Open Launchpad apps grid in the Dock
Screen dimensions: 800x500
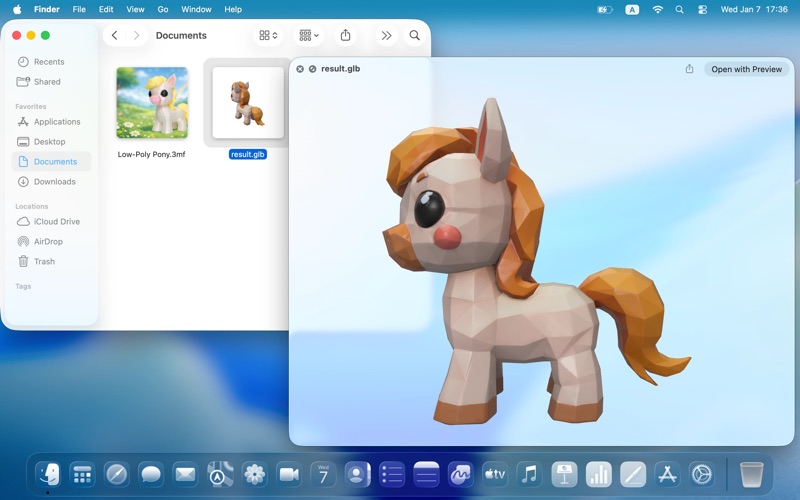pyautogui.click(x=82, y=474)
